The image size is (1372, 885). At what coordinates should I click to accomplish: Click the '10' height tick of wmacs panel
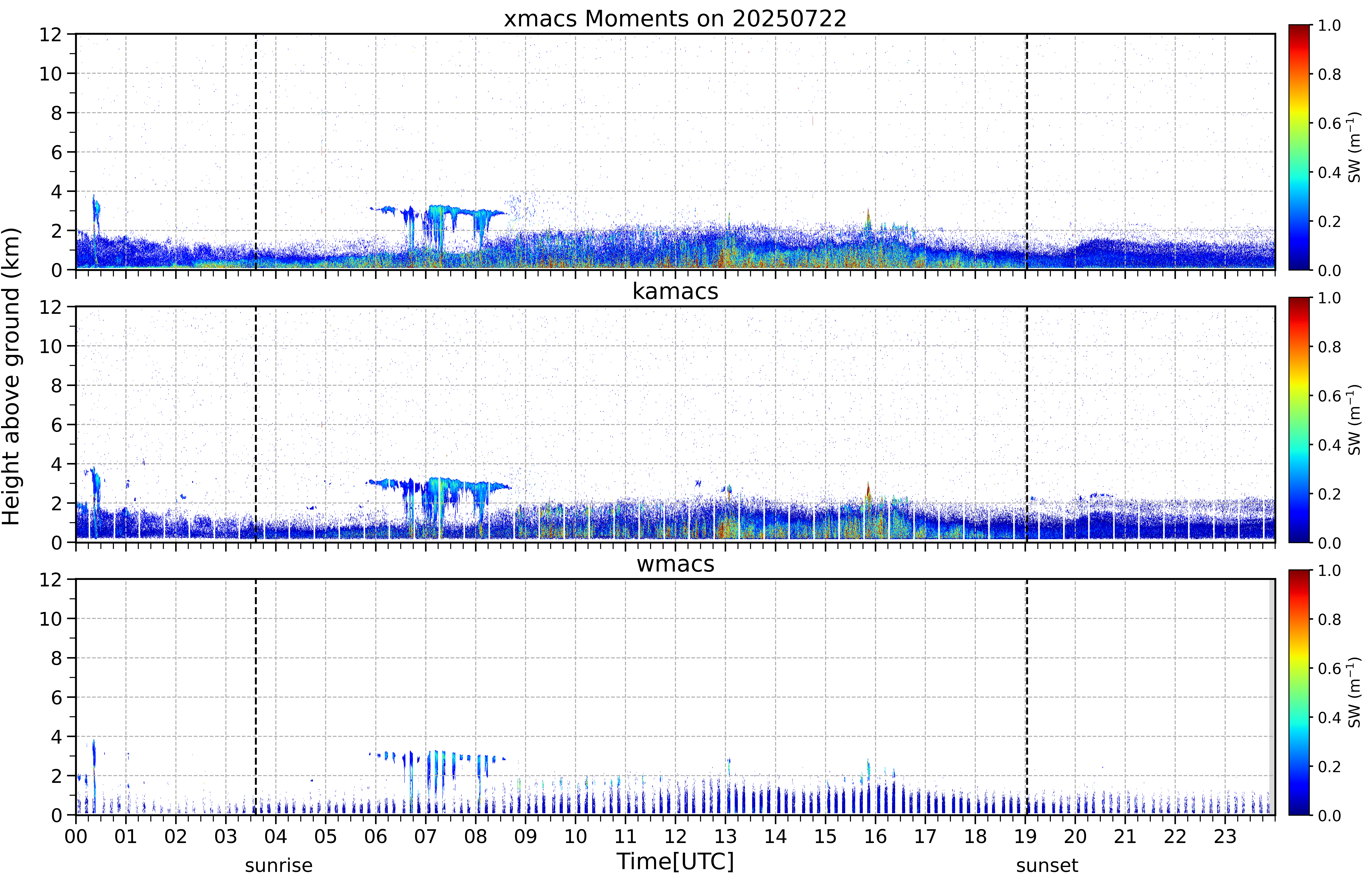(51, 619)
